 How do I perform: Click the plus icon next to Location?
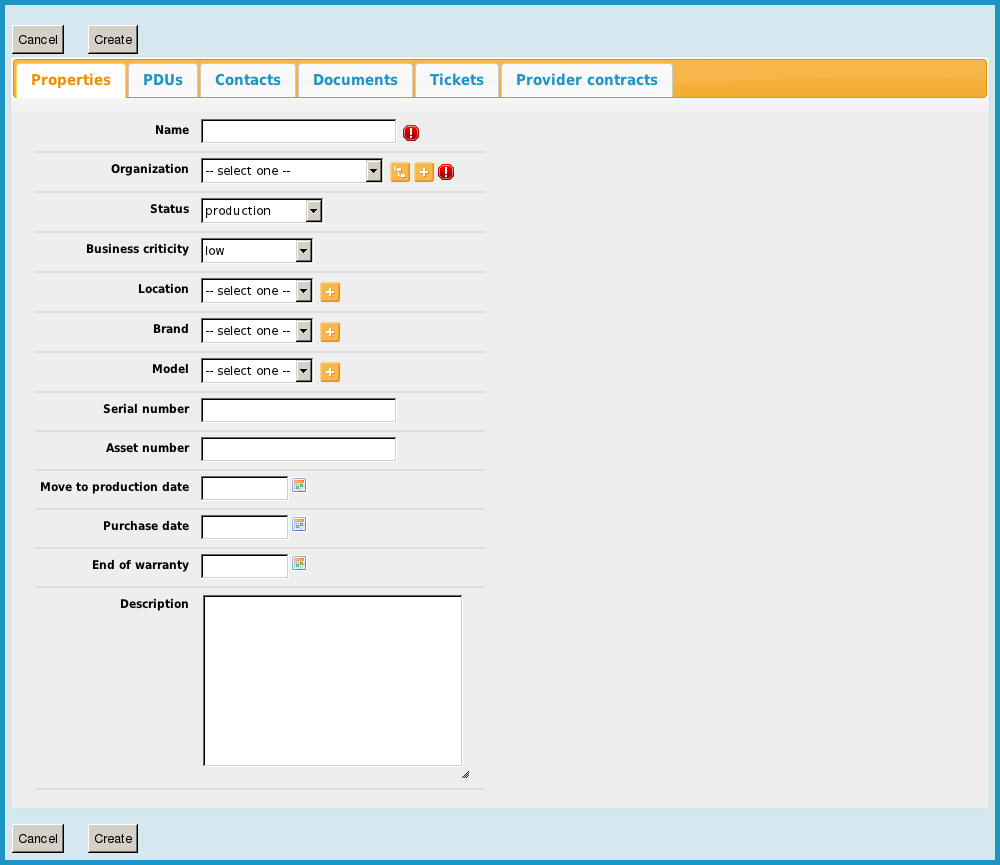tap(330, 292)
